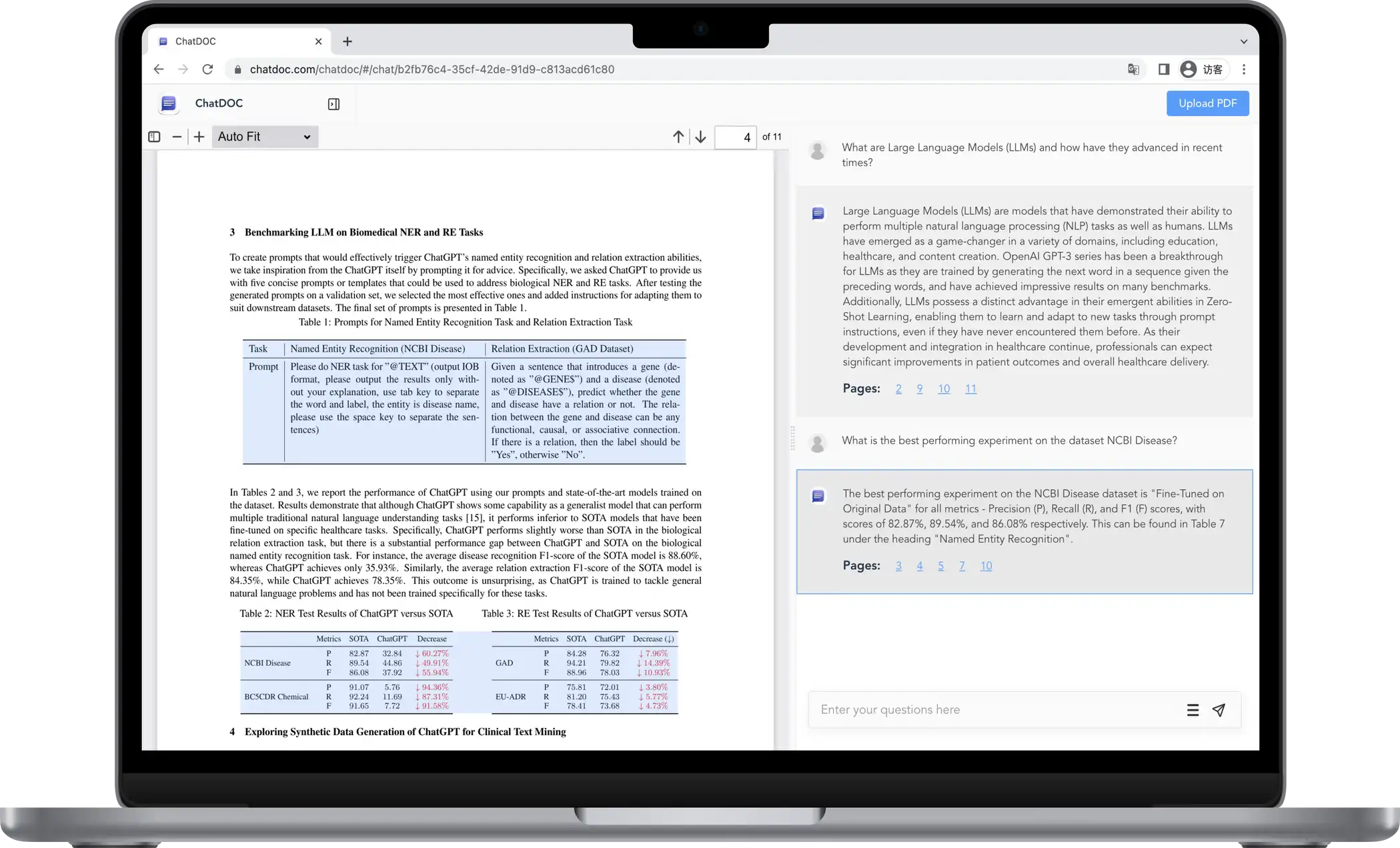Zoom in the PDF with plus
The height and width of the screenshot is (848, 1400).
coord(199,137)
